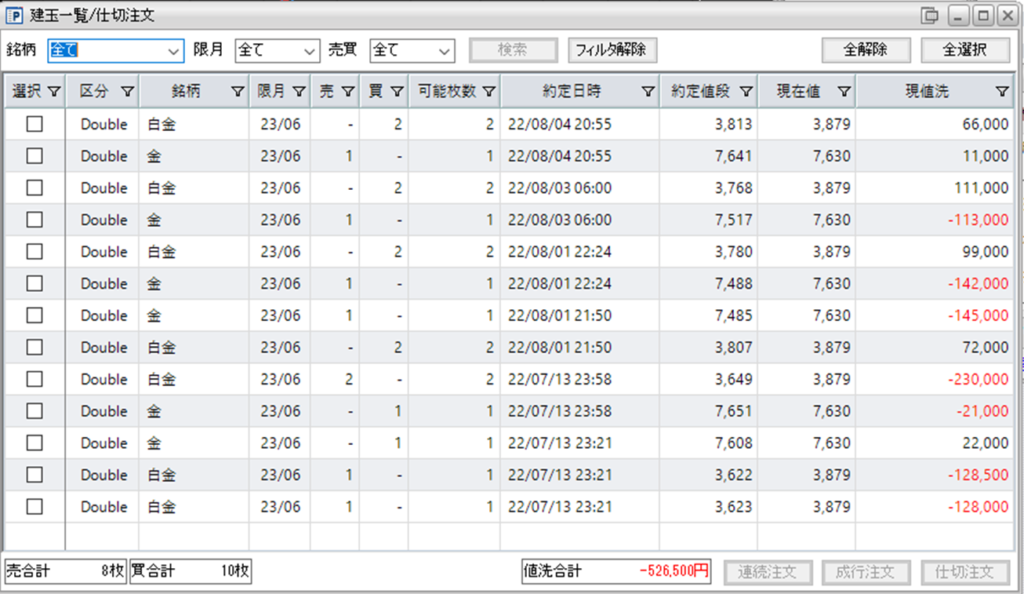Open the filter icon on 可能枚数 column
The width and height of the screenshot is (1024, 594).
[x=488, y=92]
